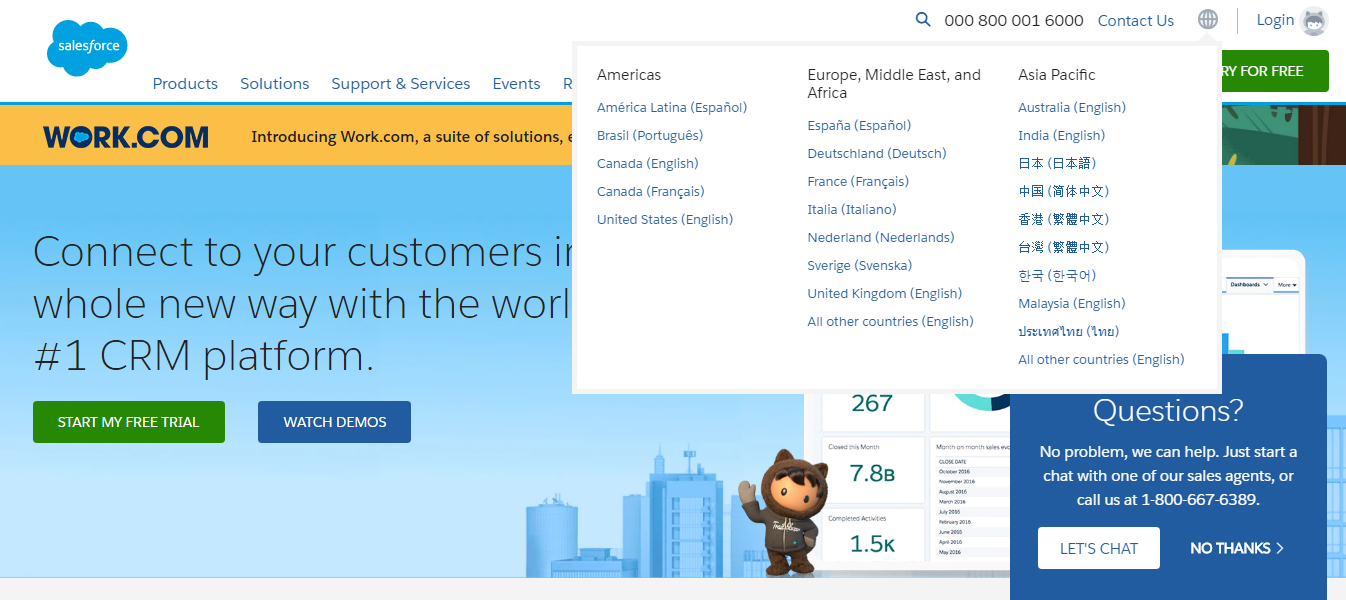1346x600 pixels.
Task: Select Canada (Français)
Action: [x=651, y=191]
